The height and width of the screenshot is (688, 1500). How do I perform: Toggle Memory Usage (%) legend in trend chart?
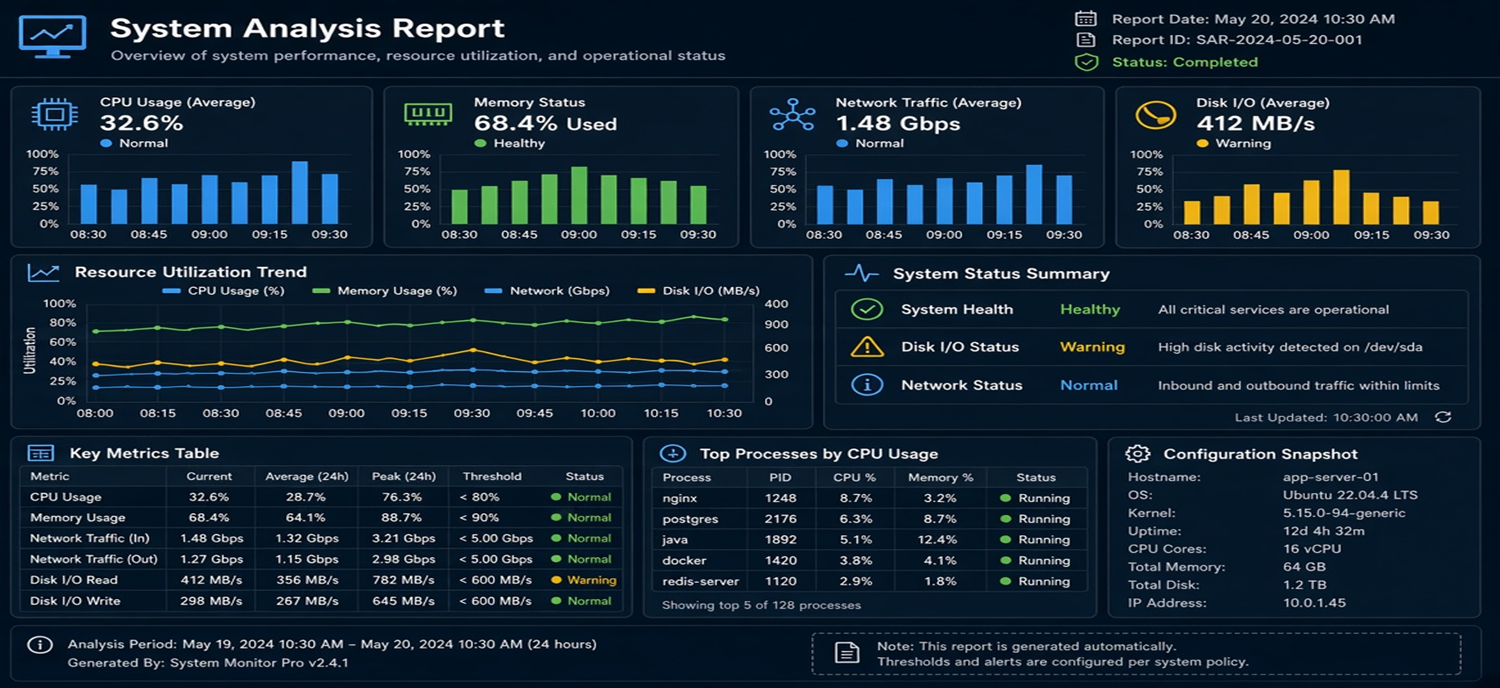[384, 291]
